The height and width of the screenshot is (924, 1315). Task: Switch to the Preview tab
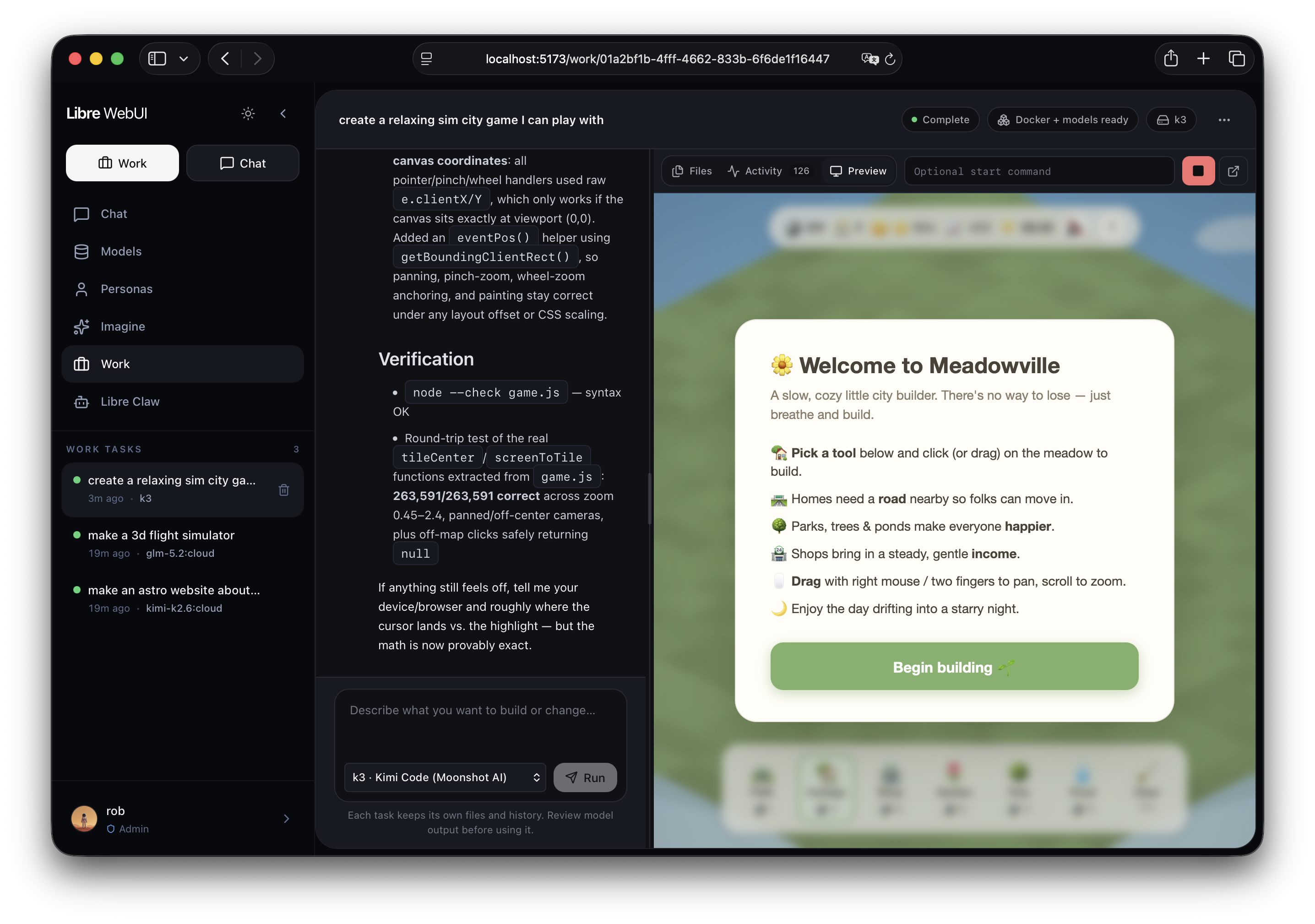pos(858,171)
